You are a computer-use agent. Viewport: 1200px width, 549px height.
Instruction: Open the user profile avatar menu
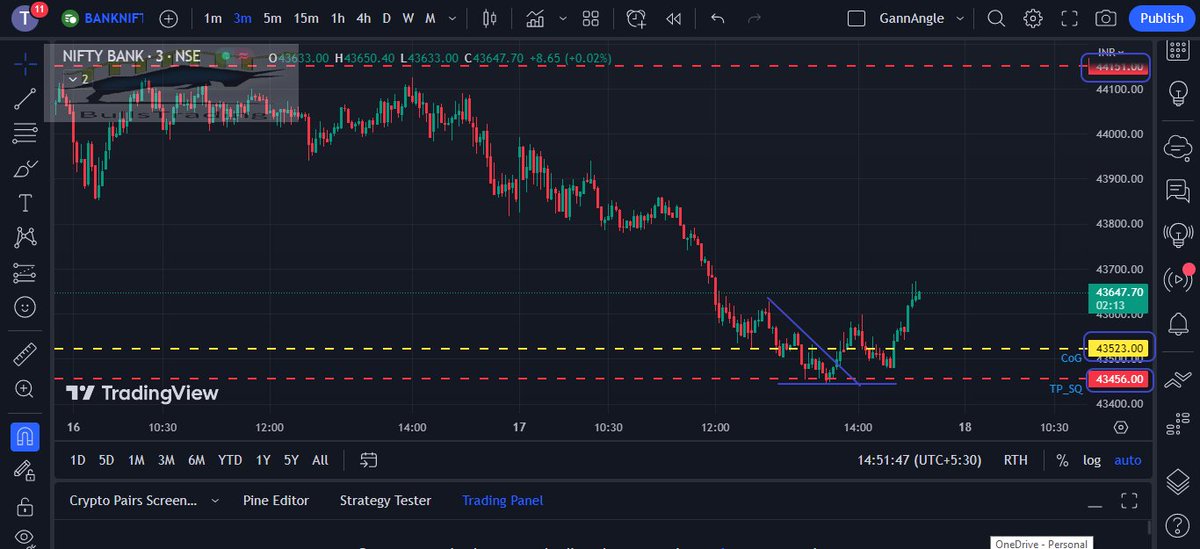pos(26,18)
